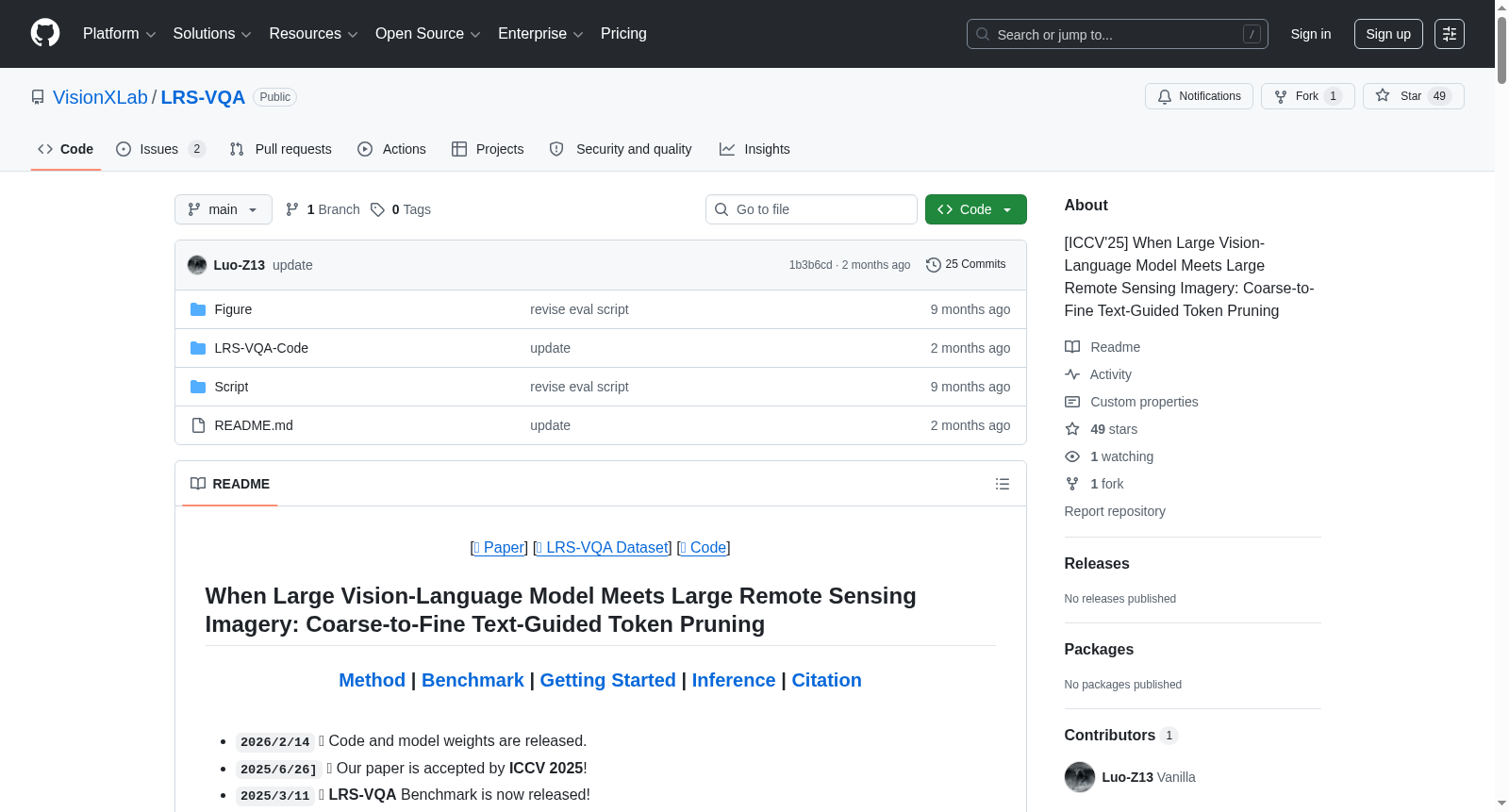
Task: Switch to the Security and quality tab
Action: coord(621,149)
